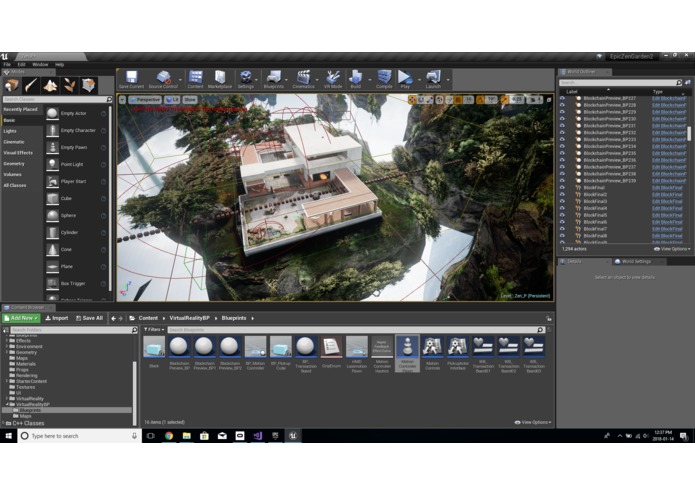Select the Player Start placement item

tap(76, 181)
